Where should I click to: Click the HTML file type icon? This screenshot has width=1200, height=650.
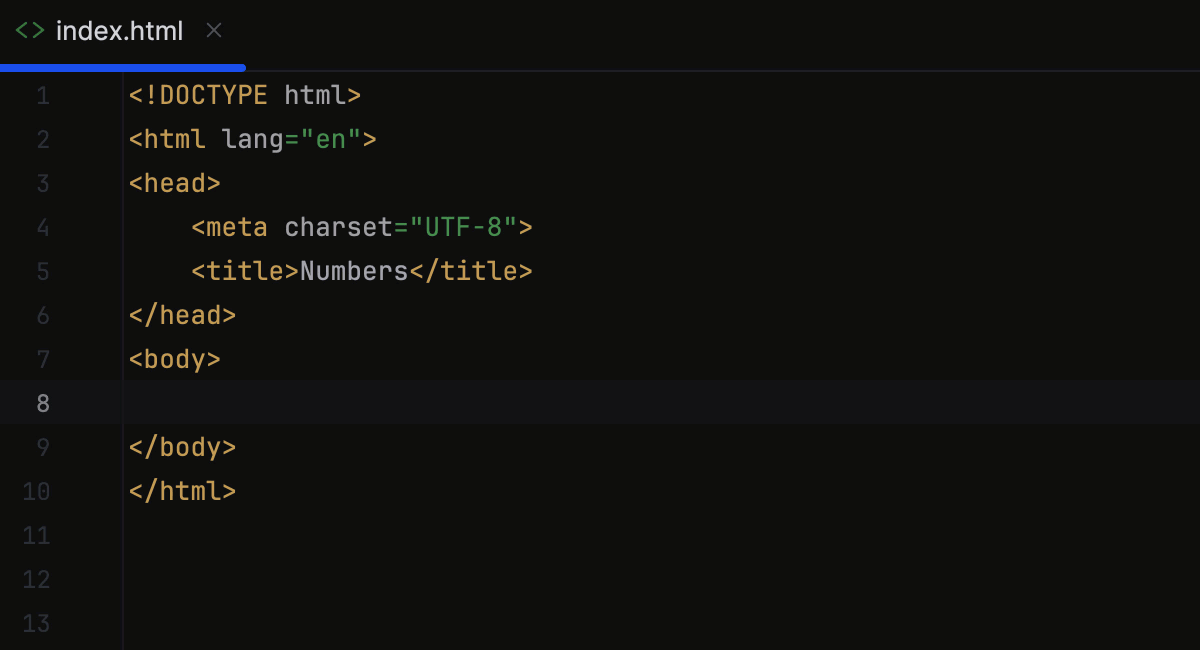pos(29,31)
